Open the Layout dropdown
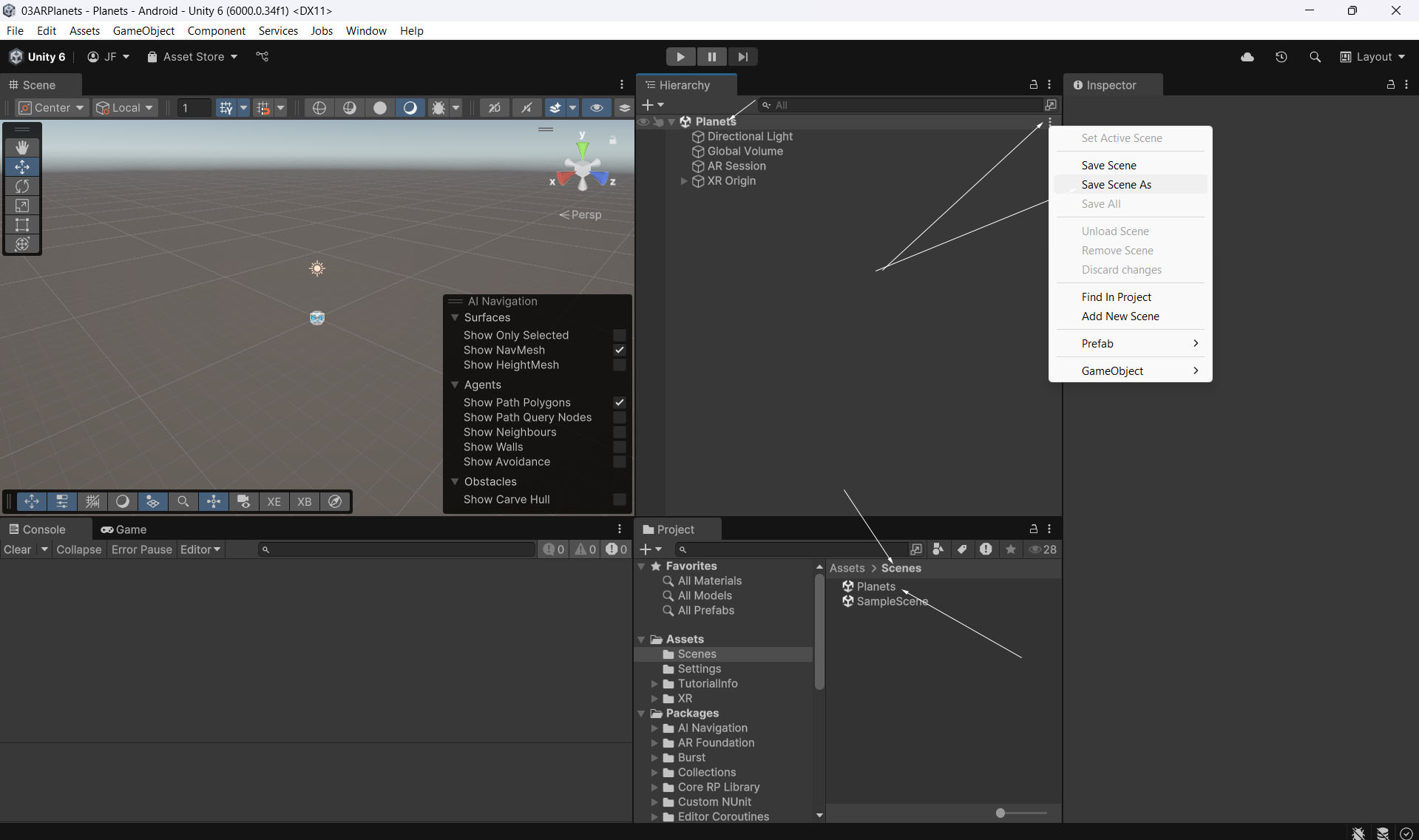The height and width of the screenshot is (840, 1419). click(x=1372, y=57)
